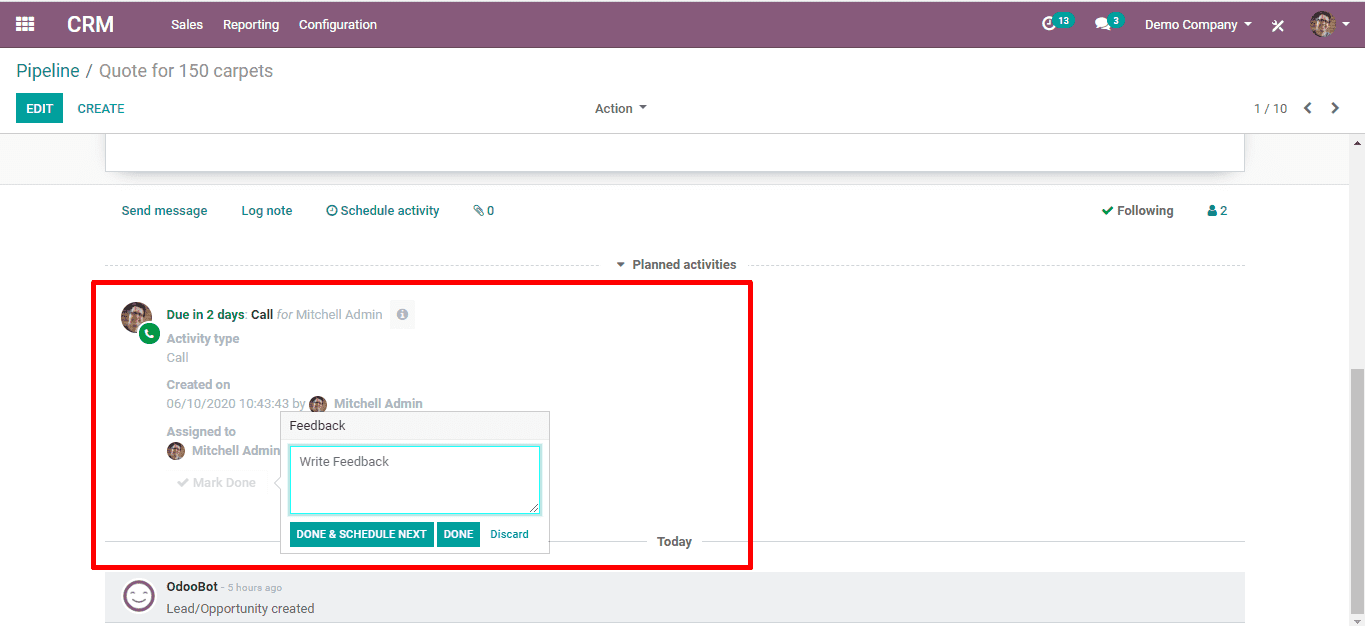The image size is (1365, 626).
Task: Click Mitchell Admin's activity avatar photo
Action: click(136, 317)
